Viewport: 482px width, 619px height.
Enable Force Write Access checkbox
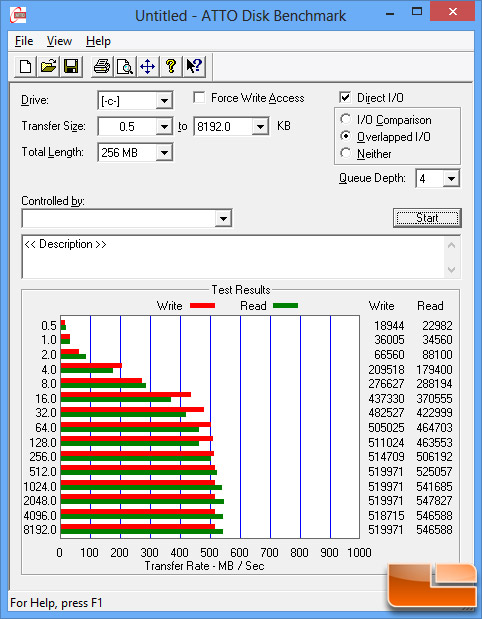point(199,98)
